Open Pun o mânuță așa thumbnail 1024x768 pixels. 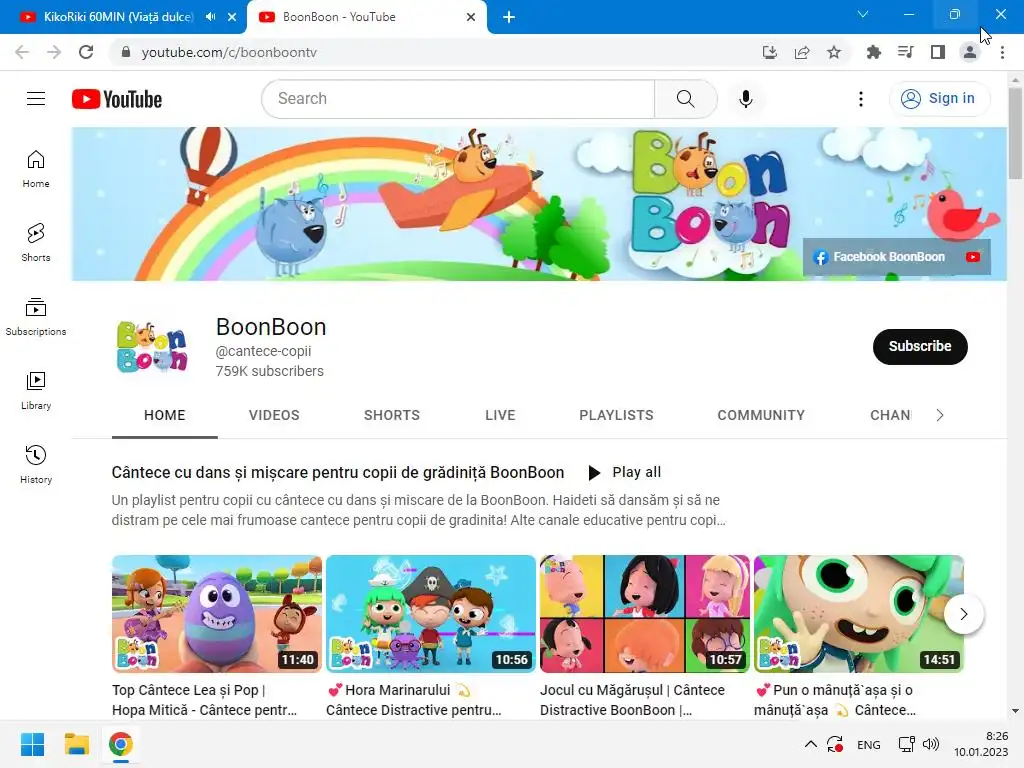859,614
